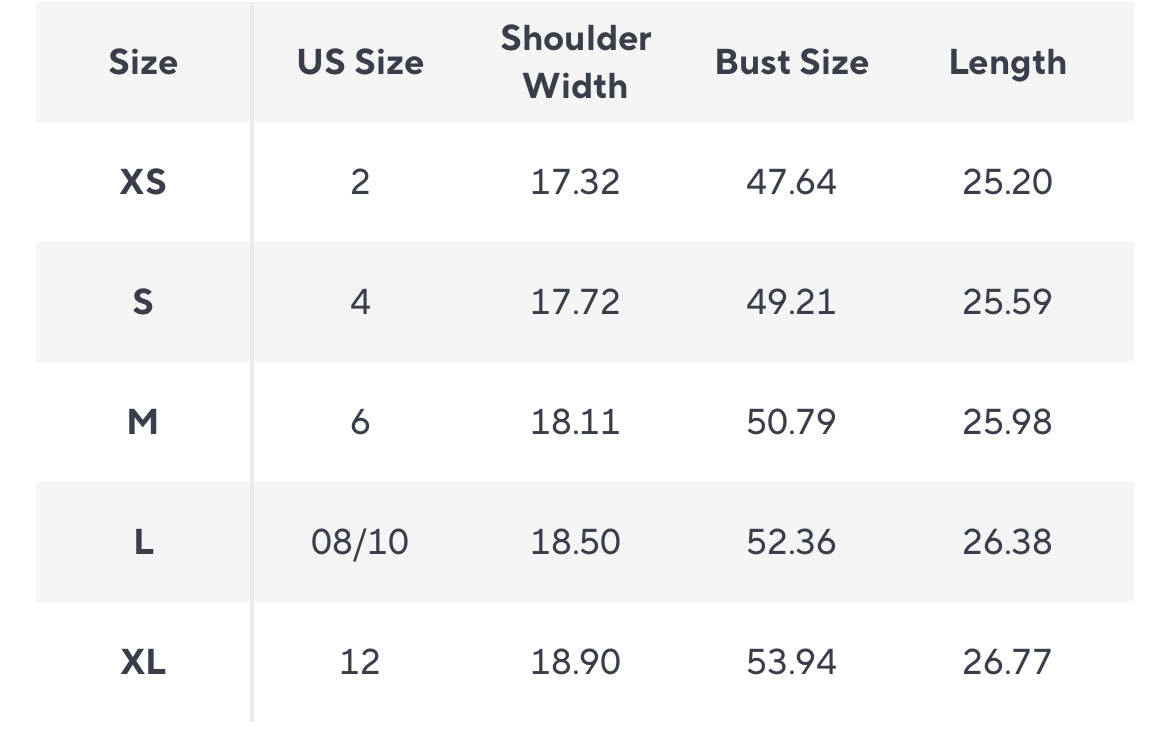Click length value 26.77

coord(1007,662)
